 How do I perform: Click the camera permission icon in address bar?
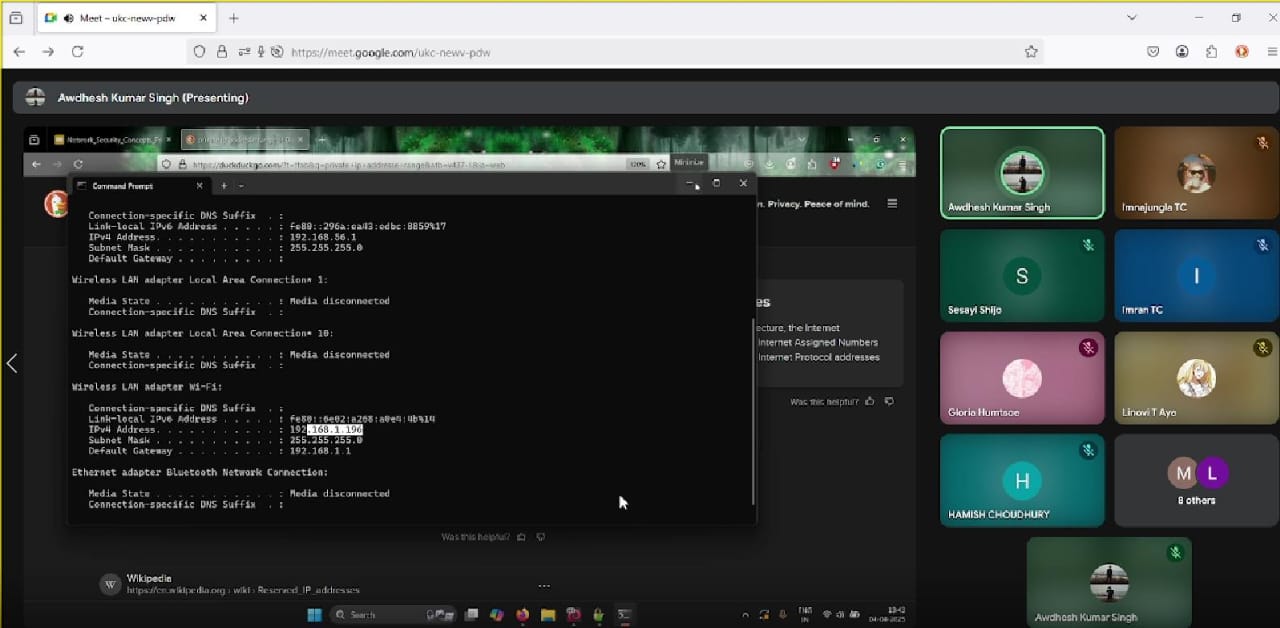click(x=277, y=52)
